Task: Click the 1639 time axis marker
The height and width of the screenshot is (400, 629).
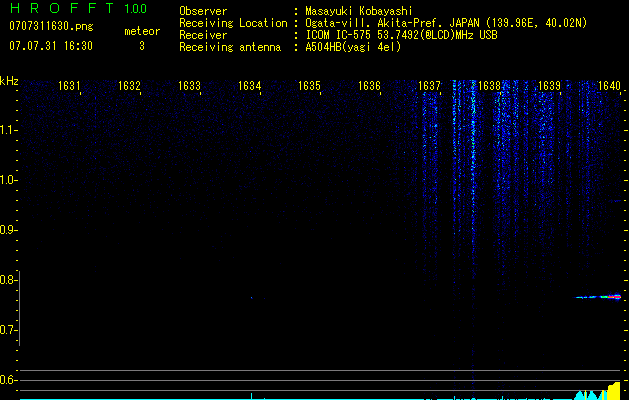Action: tap(549, 86)
